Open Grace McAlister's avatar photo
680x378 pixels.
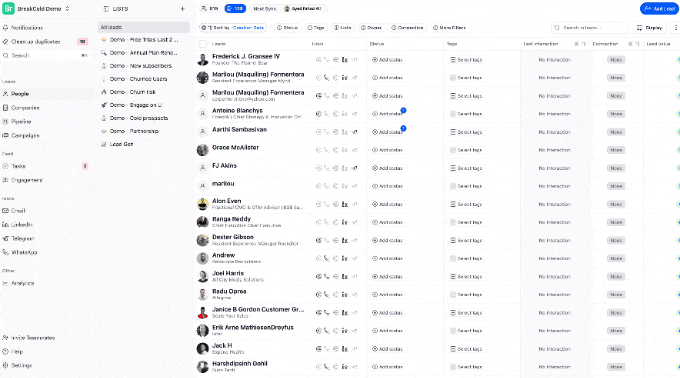click(203, 150)
